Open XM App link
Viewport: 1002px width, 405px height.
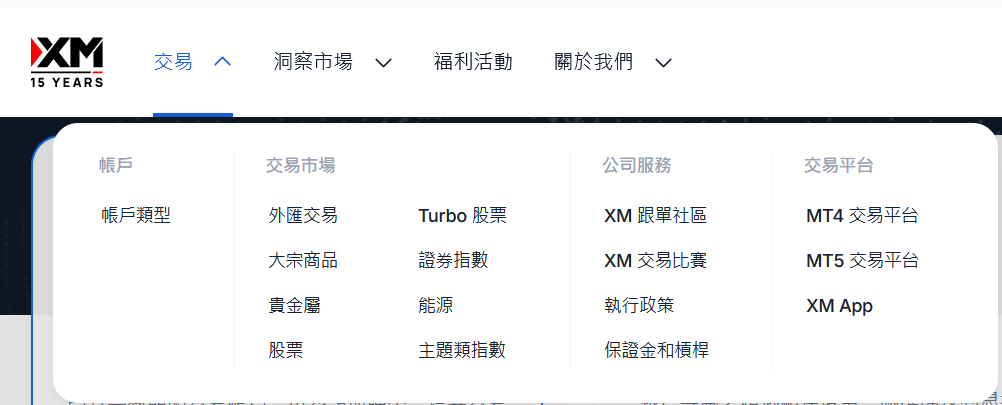839,306
